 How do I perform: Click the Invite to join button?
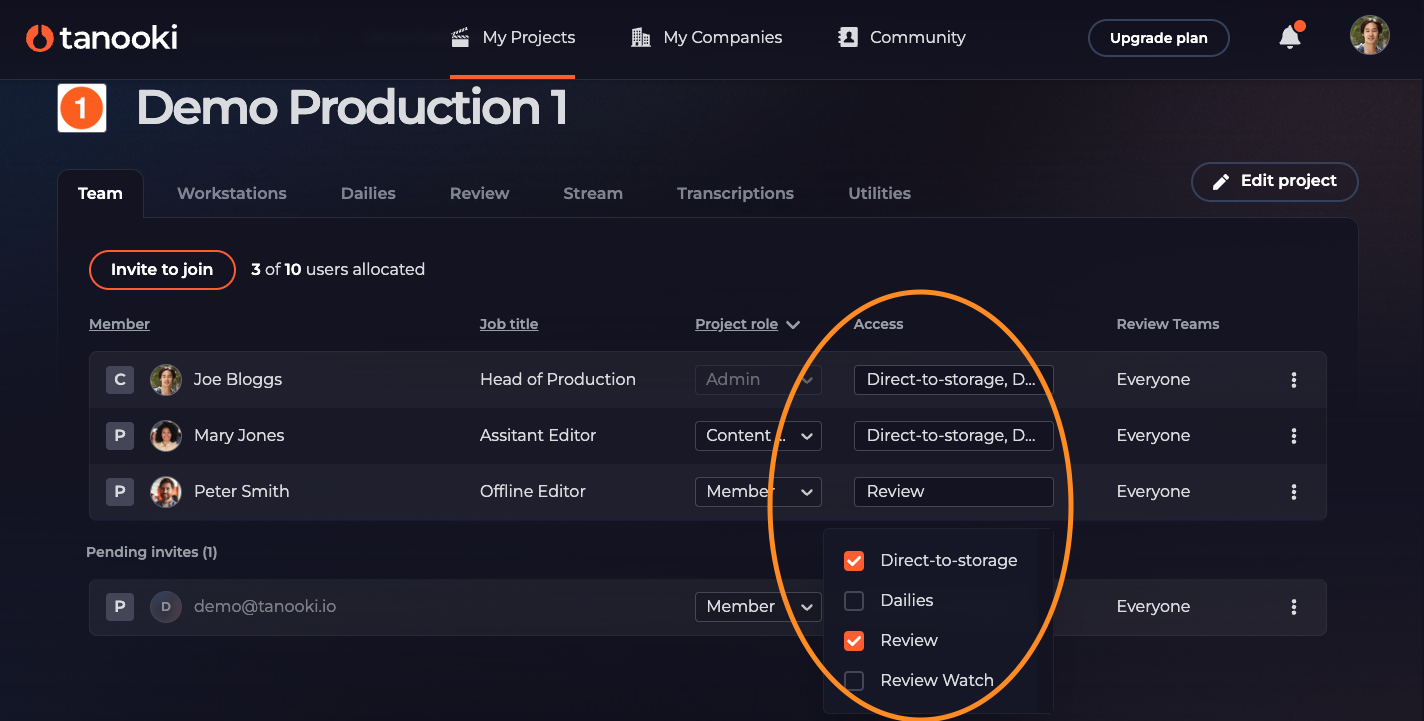click(x=162, y=270)
